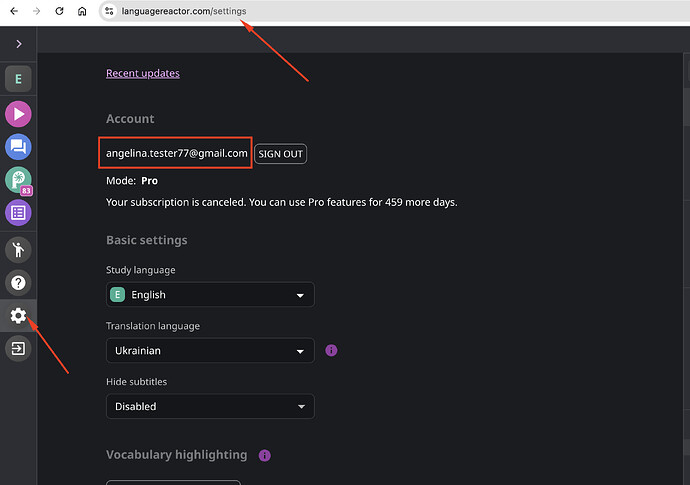The height and width of the screenshot is (485, 690).
Task: Open the Translation language Ukrainian dropdown
Action: click(x=210, y=350)
